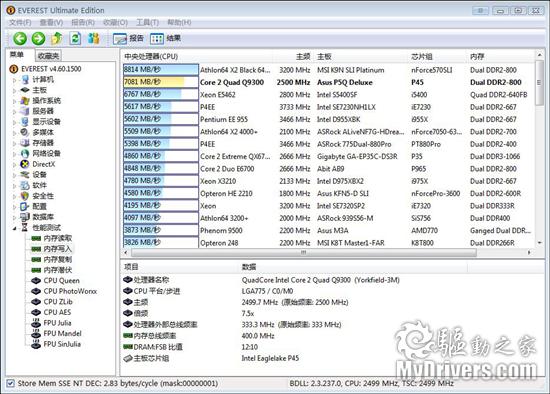Open the CPU PhotoWorxx benchmark
The height and width of the screenshot is (394, 550).
(x=64, y=291)
